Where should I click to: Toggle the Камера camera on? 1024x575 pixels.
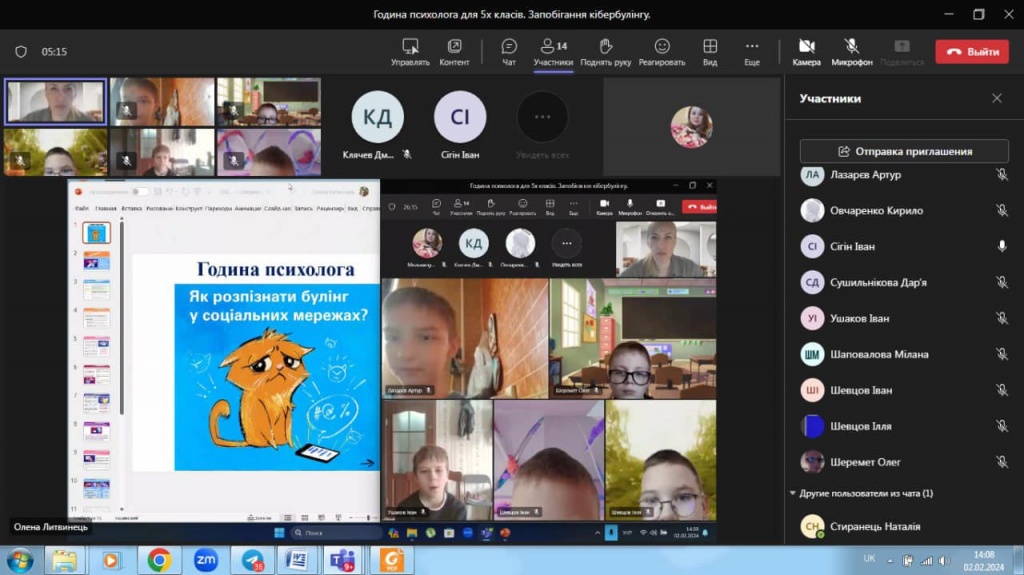[x=806, y=47]
